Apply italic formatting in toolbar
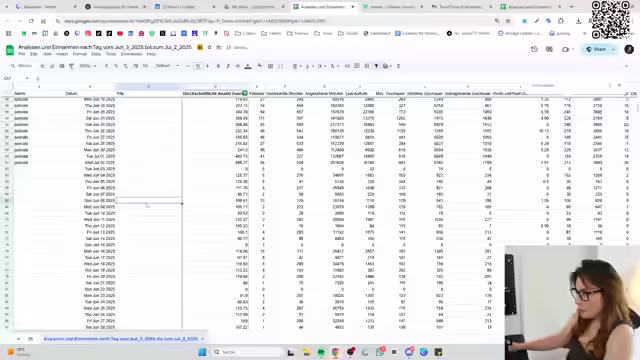 pyautogui.click(x=228, y=66)
